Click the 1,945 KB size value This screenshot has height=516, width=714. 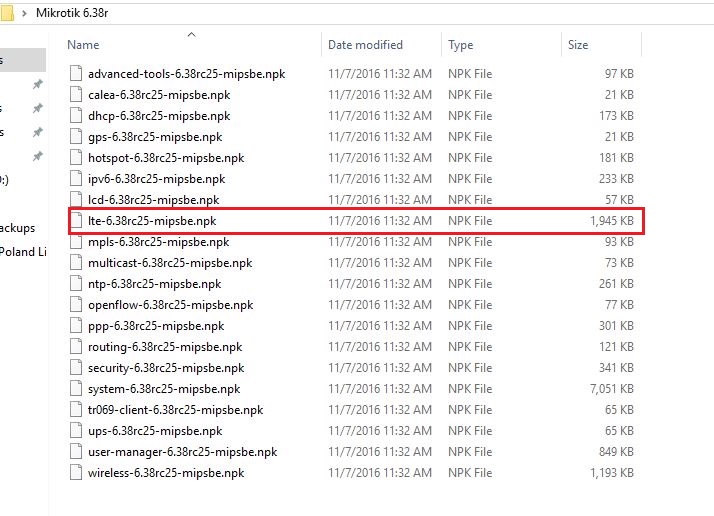(612, 221)
